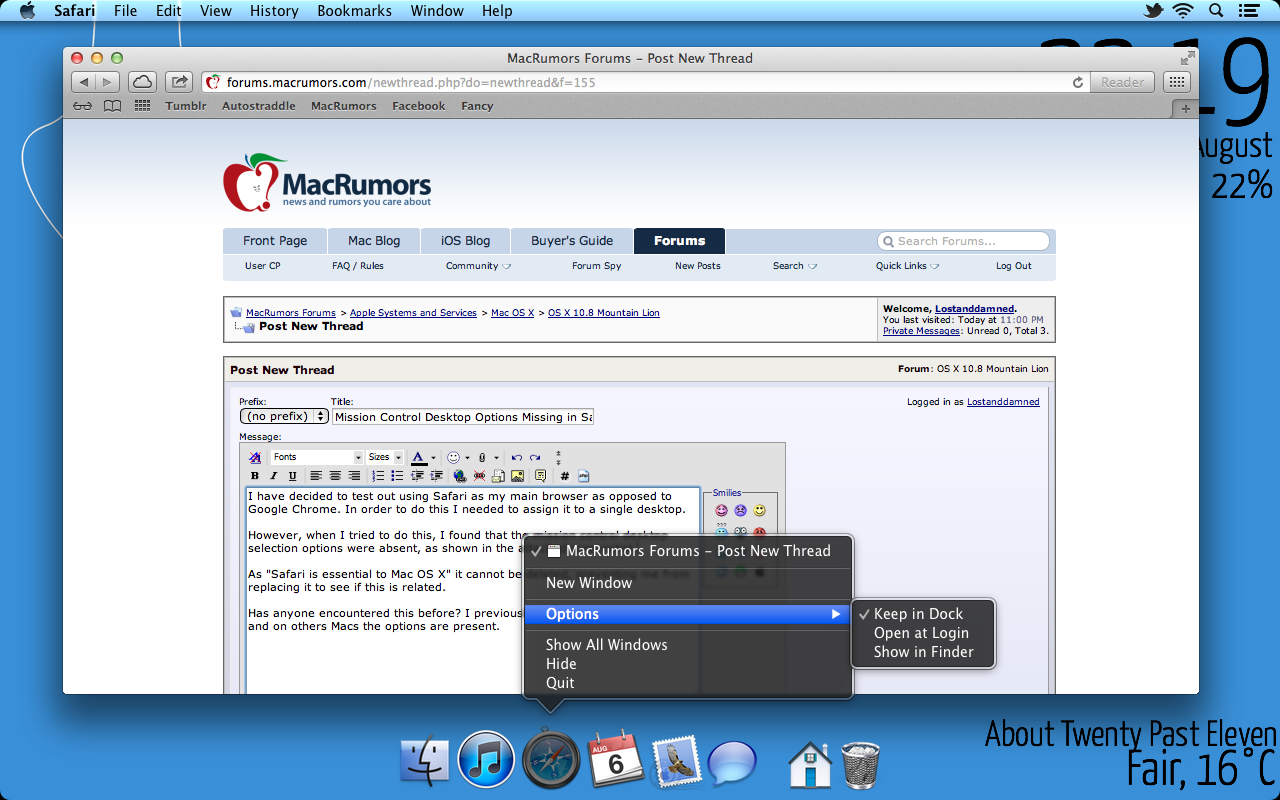Underline text in the message editor

(292, 476)
